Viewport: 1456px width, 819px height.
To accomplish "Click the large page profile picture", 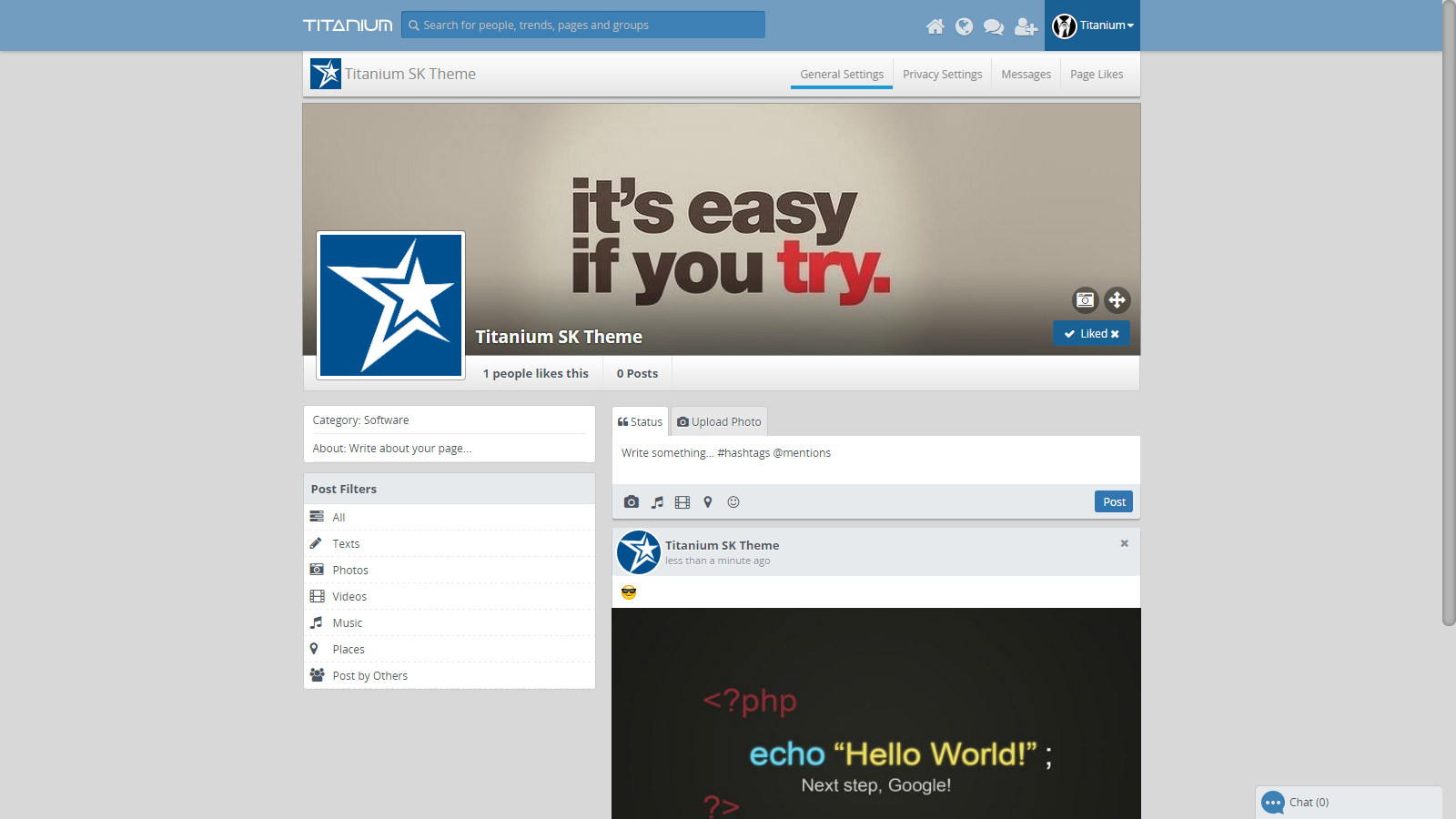I will [390, 305].
